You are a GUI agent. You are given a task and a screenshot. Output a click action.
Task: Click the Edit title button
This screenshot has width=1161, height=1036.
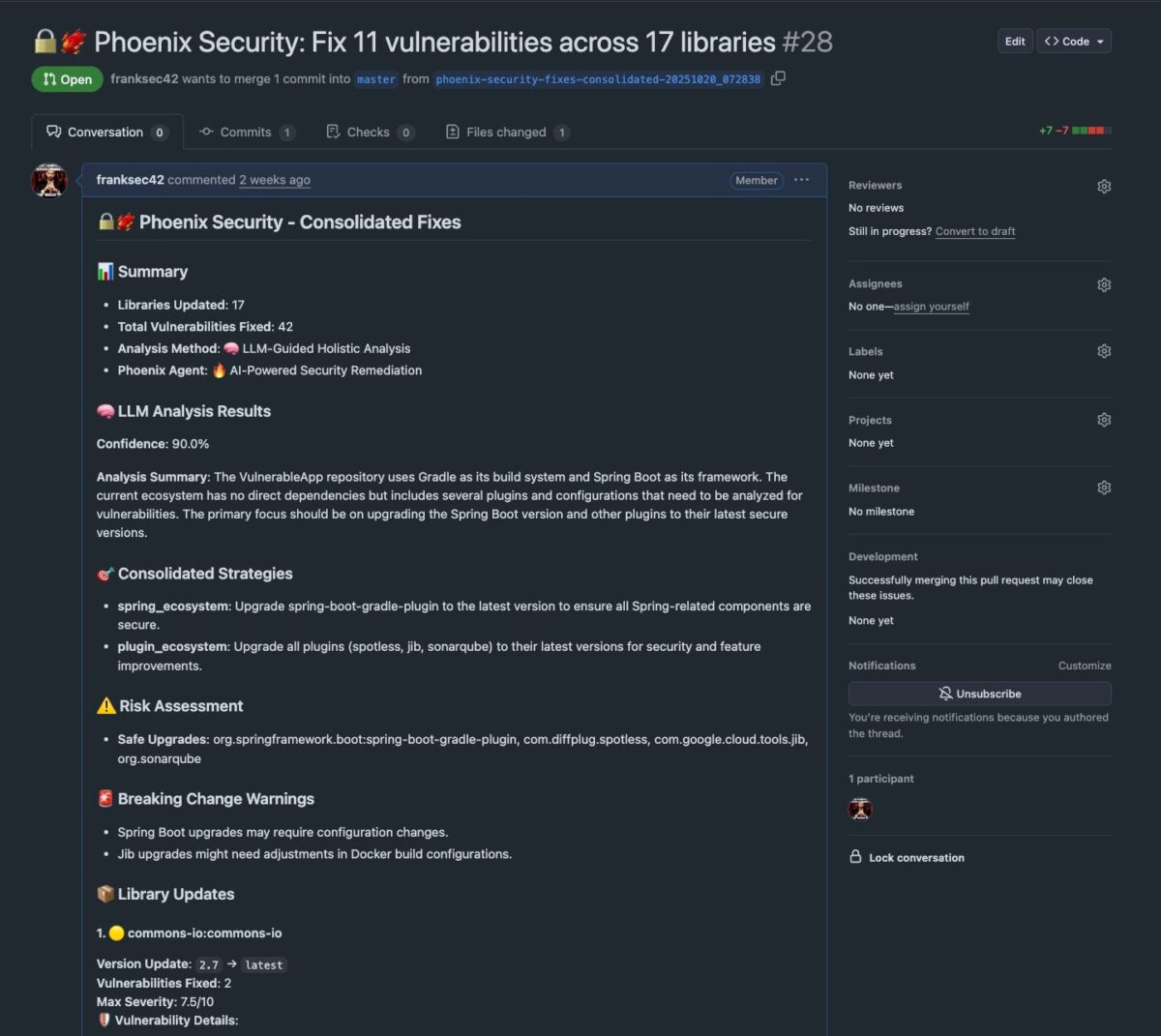(x=1015, y=42)
